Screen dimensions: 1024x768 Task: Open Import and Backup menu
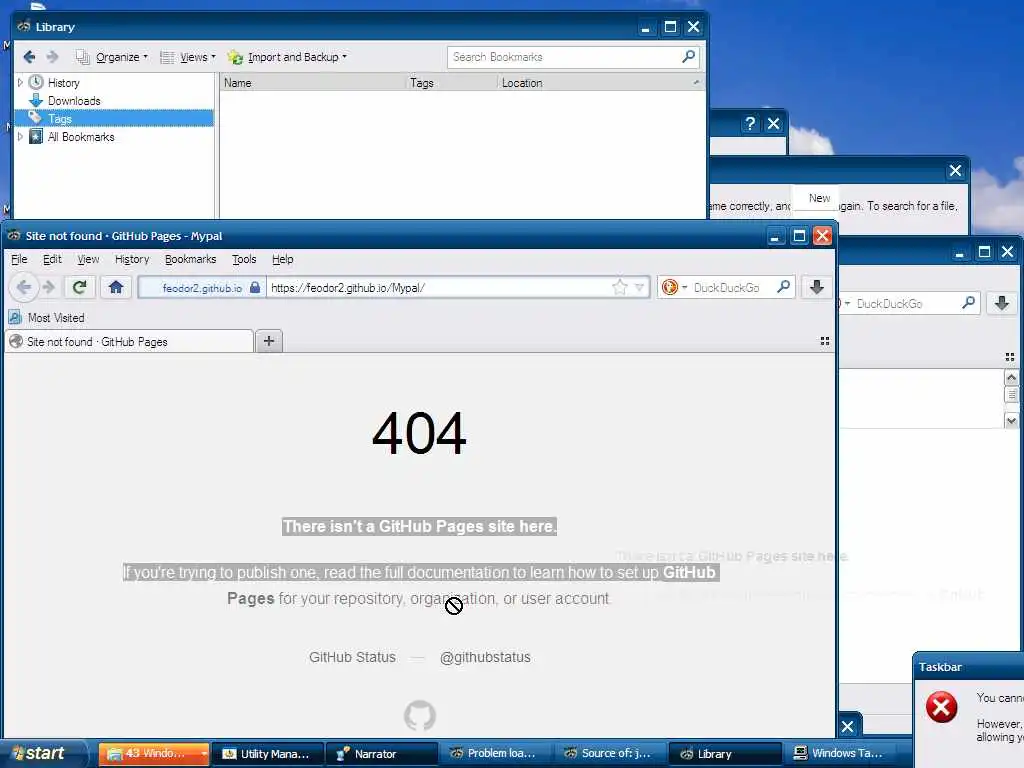tap(287, 57)
